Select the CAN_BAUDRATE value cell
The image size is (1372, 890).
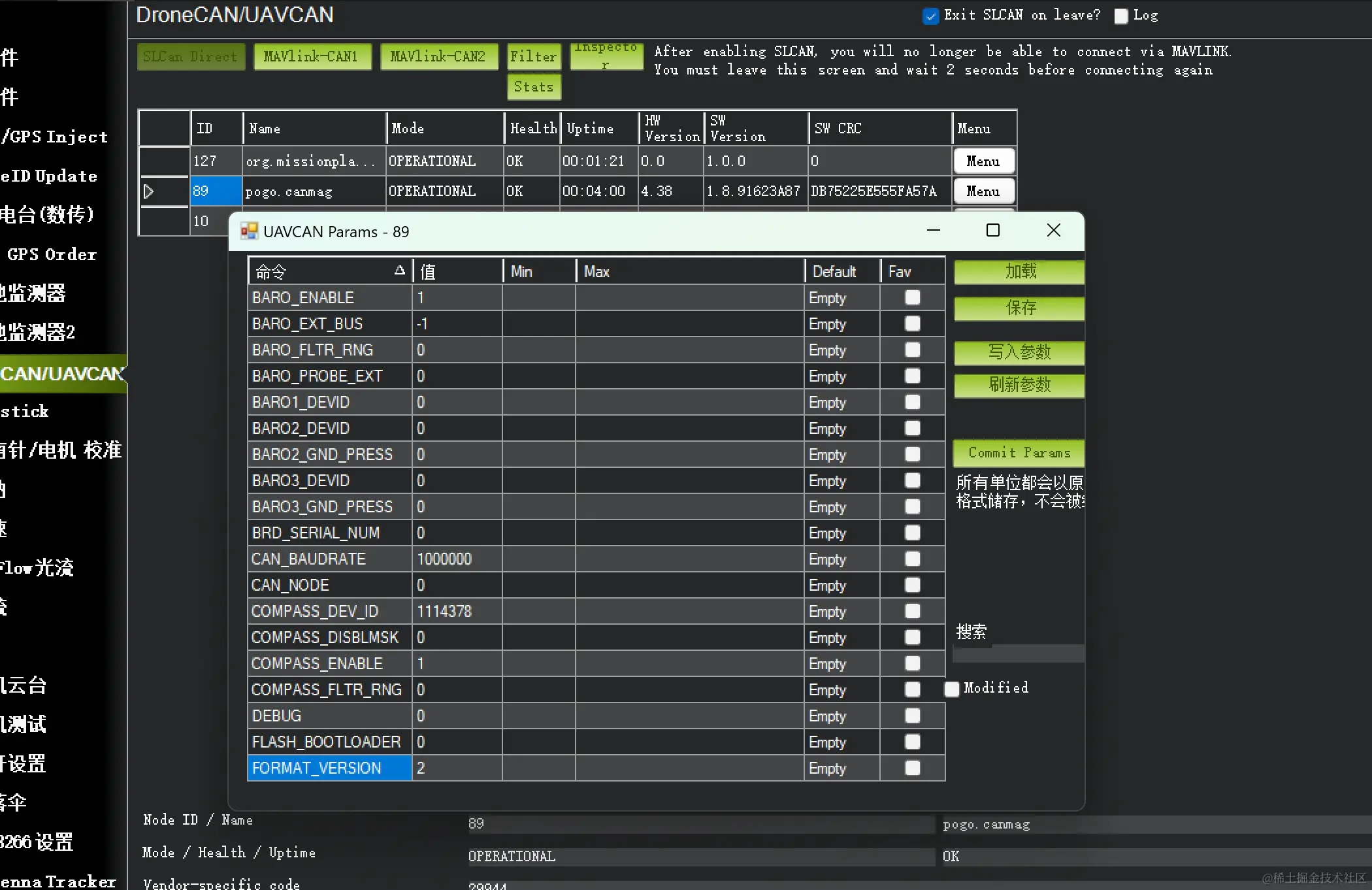pyautogui.click(x=457, y=559)
